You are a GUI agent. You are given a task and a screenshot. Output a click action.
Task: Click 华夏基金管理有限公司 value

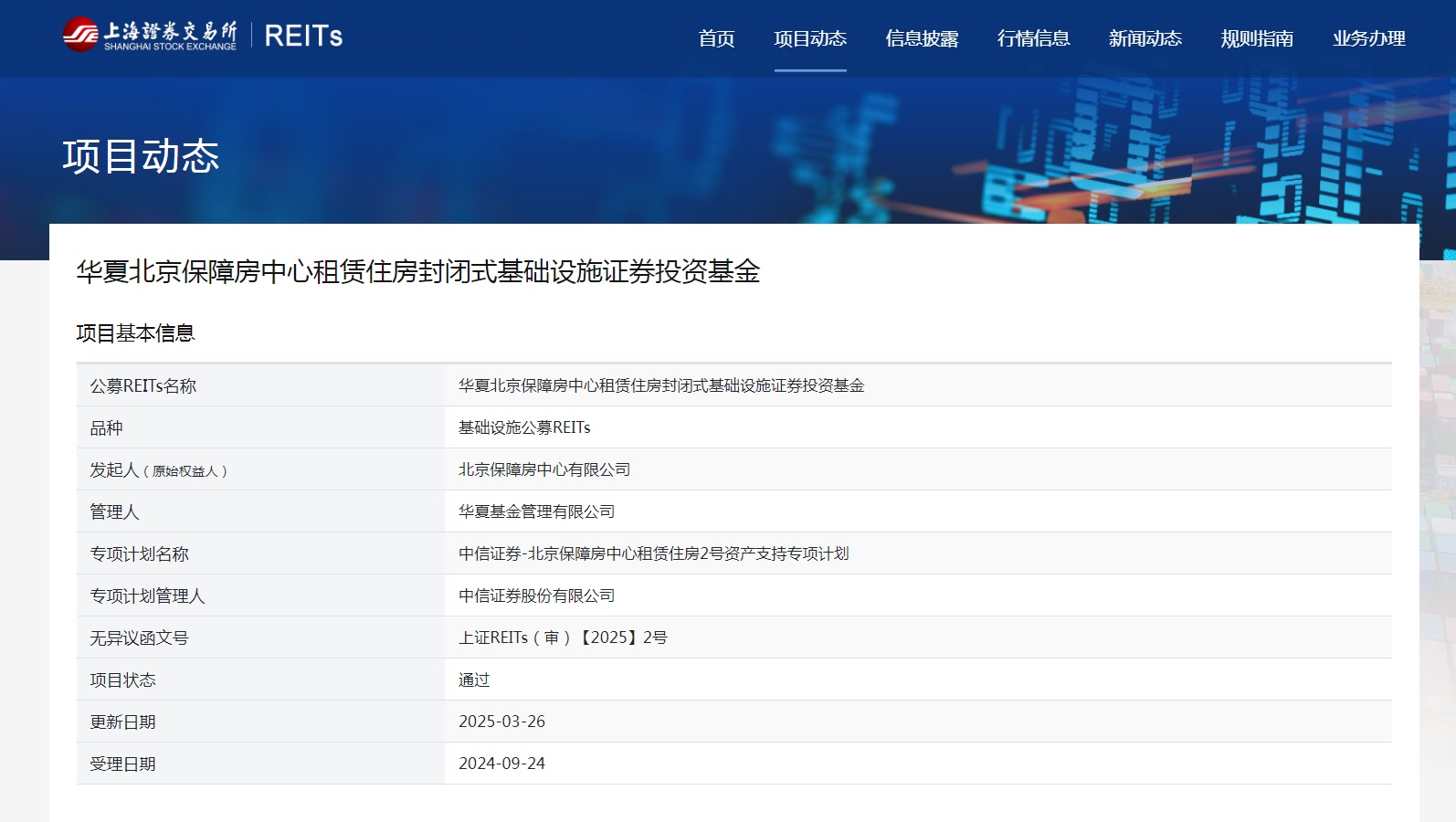coord(537,511)
